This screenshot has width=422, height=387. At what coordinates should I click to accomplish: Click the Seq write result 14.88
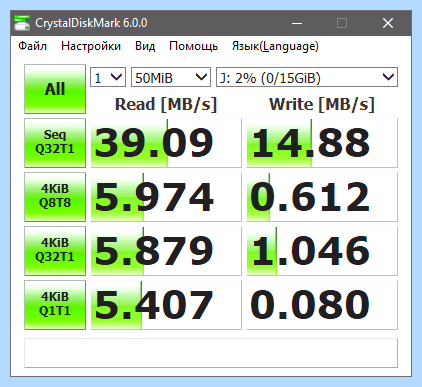click(x=322, y=143)
